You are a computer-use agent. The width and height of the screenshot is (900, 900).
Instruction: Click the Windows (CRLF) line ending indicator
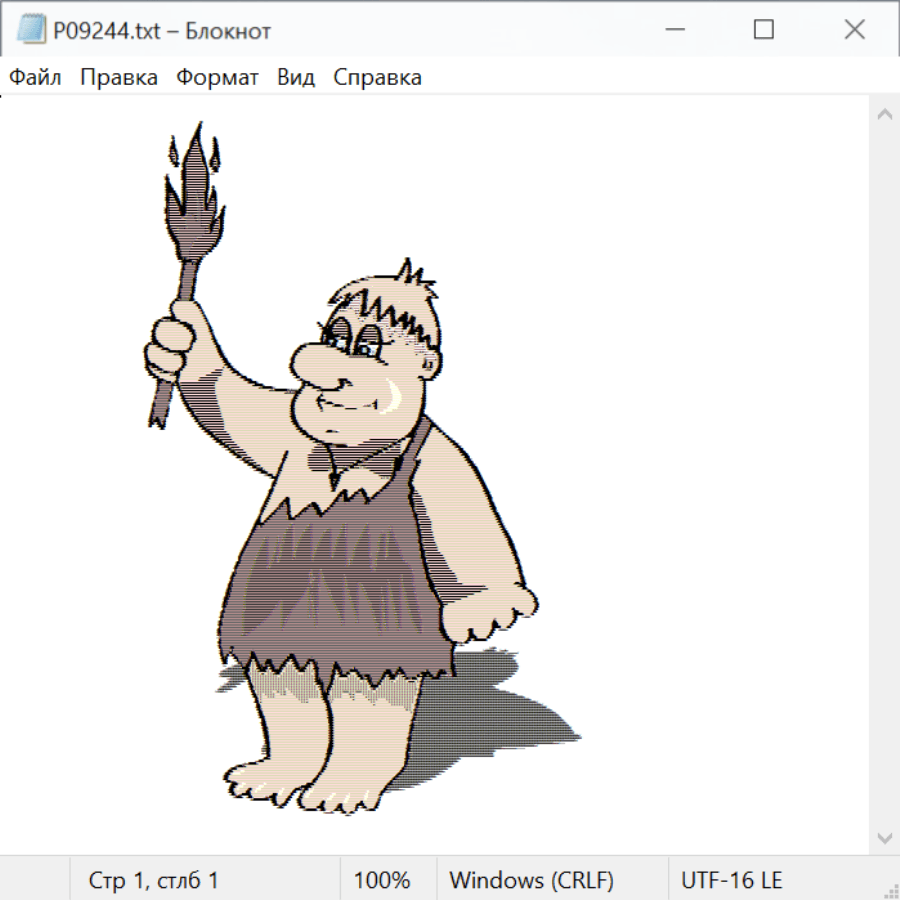tap(531, 880)
